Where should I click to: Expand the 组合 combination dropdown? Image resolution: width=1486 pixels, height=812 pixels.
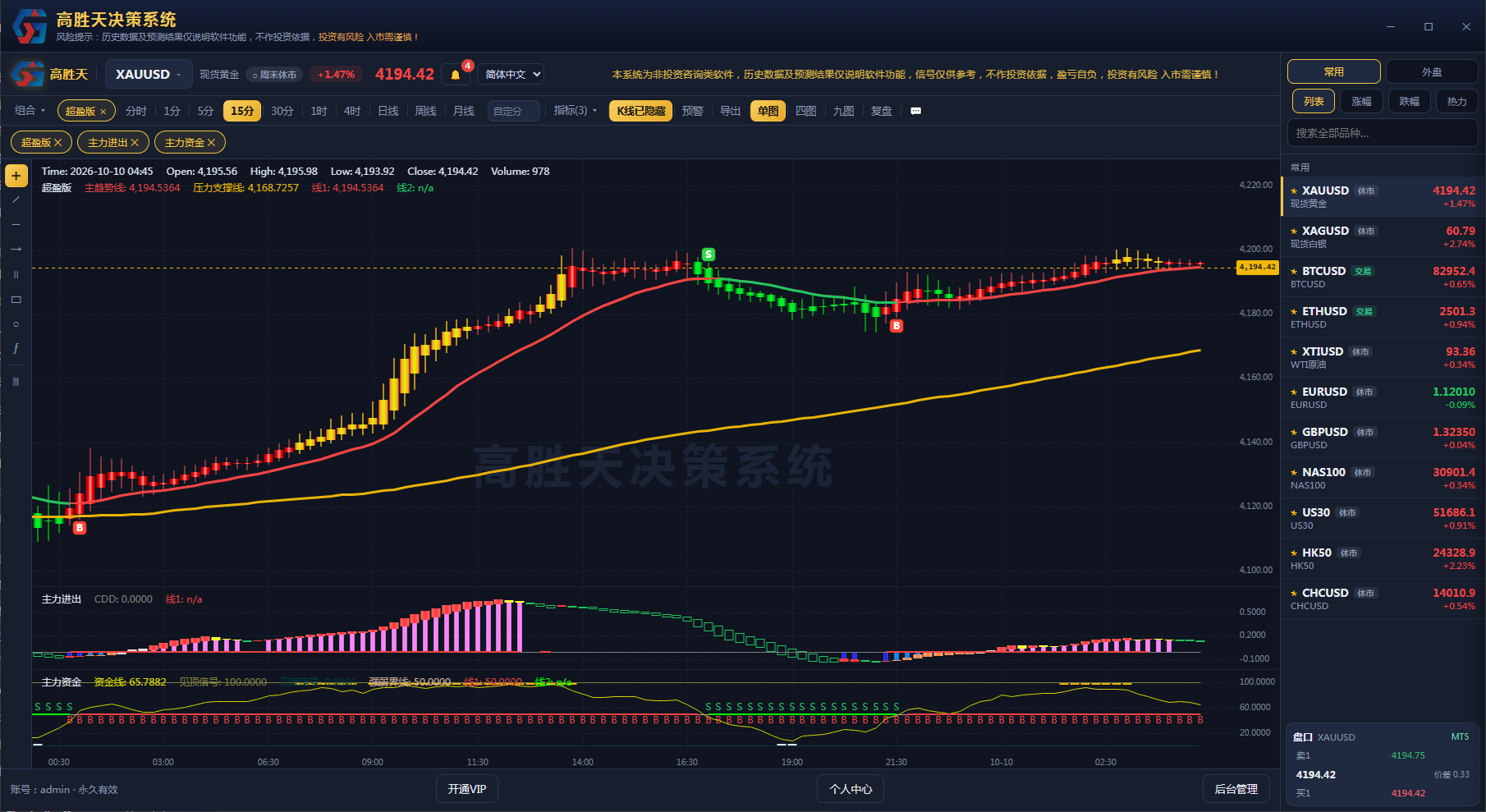tap(30, 111)
